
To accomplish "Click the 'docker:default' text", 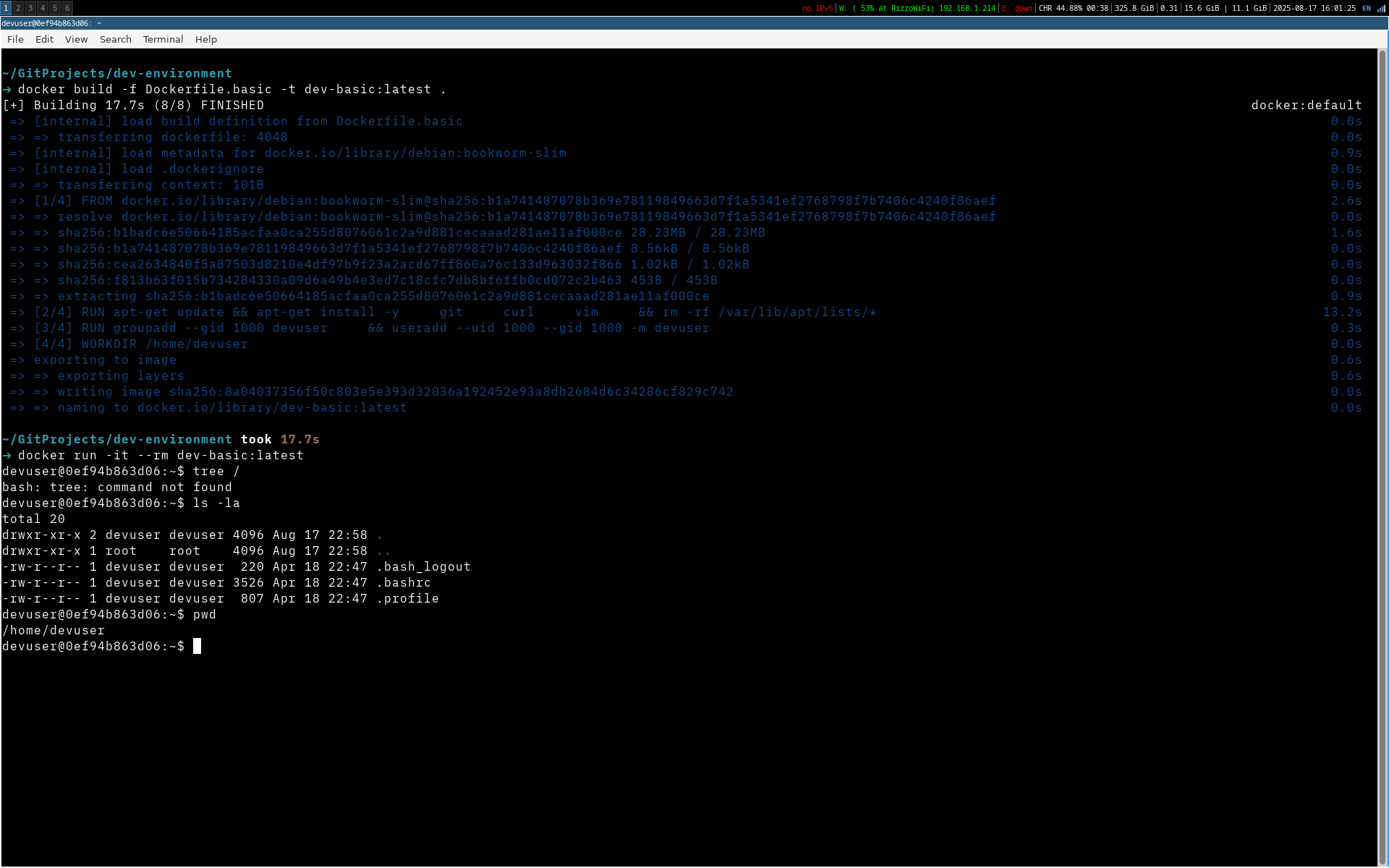I will pos(1307,106).
